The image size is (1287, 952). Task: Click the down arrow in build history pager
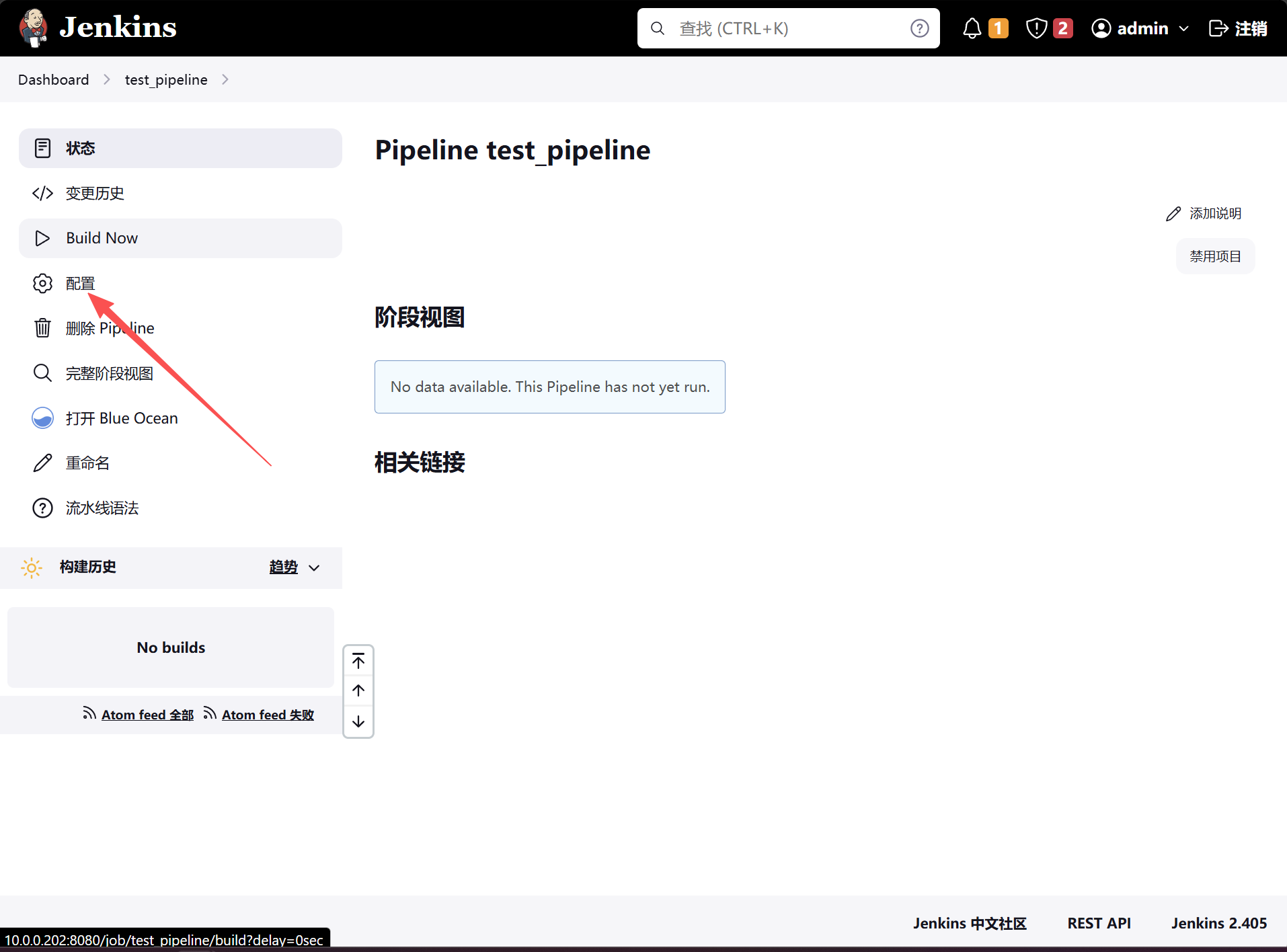(358, 721)
